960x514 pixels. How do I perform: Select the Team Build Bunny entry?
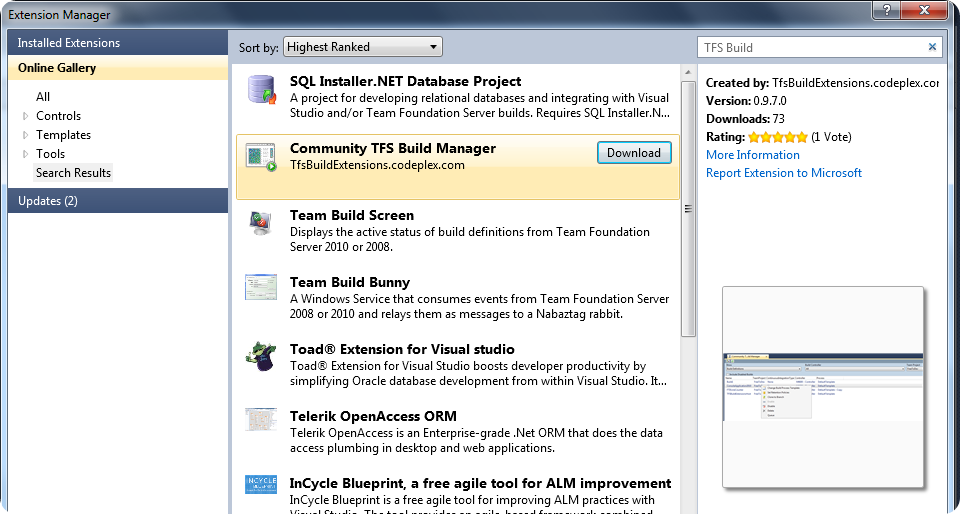458,298
